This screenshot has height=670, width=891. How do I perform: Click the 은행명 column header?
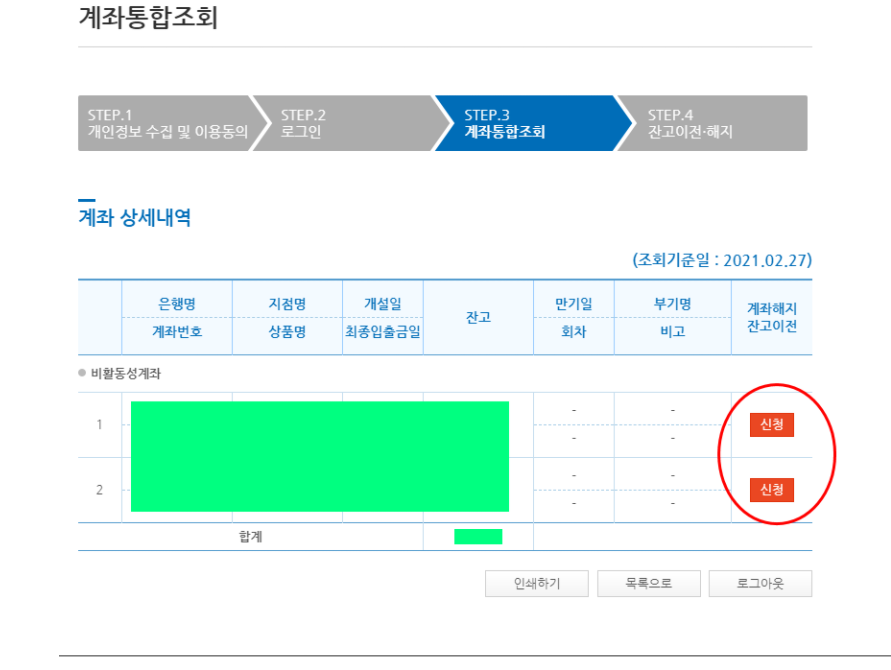(x=177, y=304)
